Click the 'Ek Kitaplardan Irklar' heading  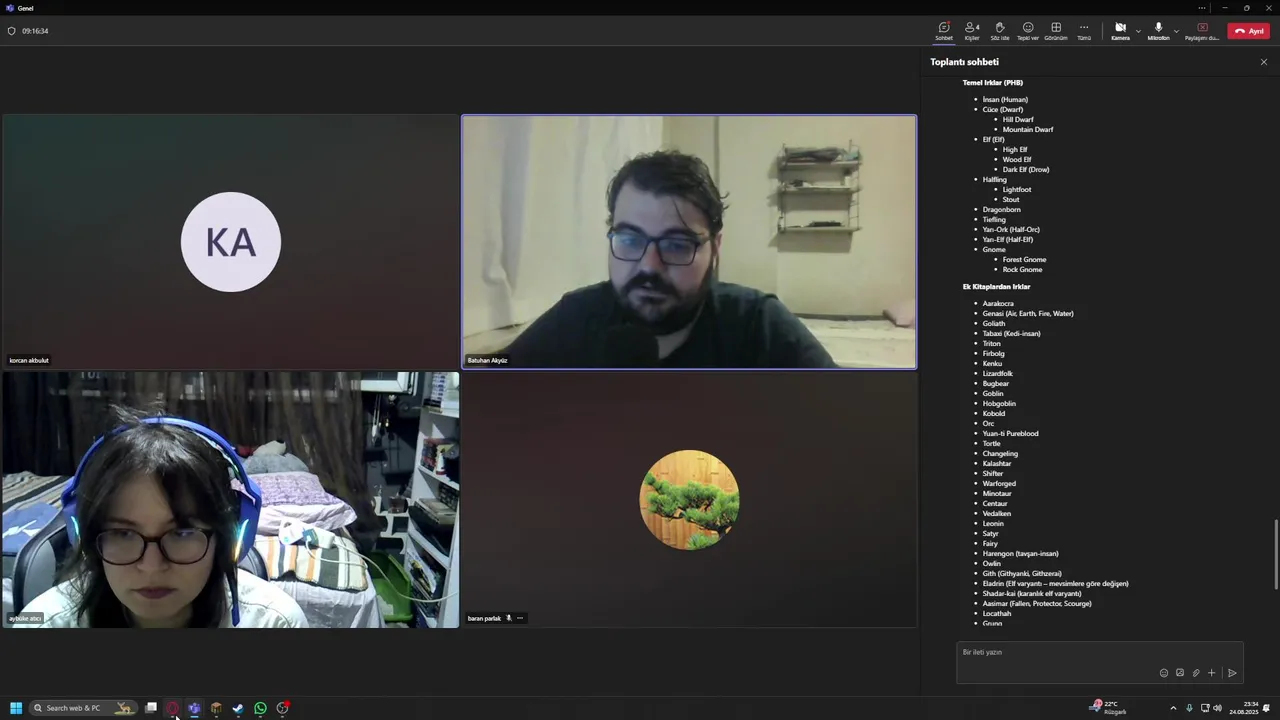(996, 287)
